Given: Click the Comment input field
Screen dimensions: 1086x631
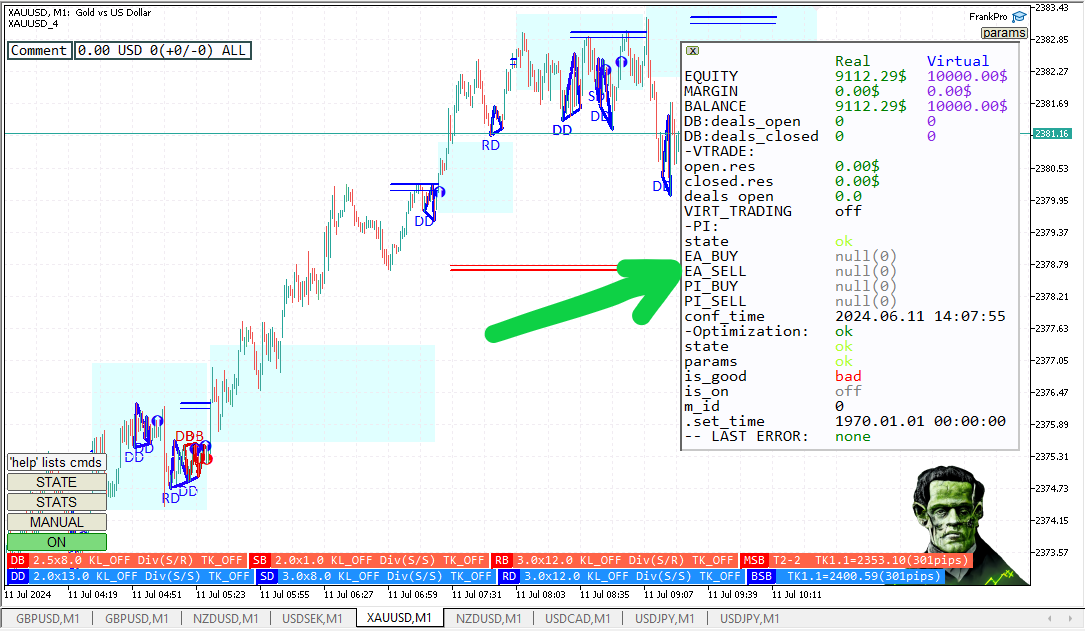Looking at the screenshot, I should (x=39, y=51).
